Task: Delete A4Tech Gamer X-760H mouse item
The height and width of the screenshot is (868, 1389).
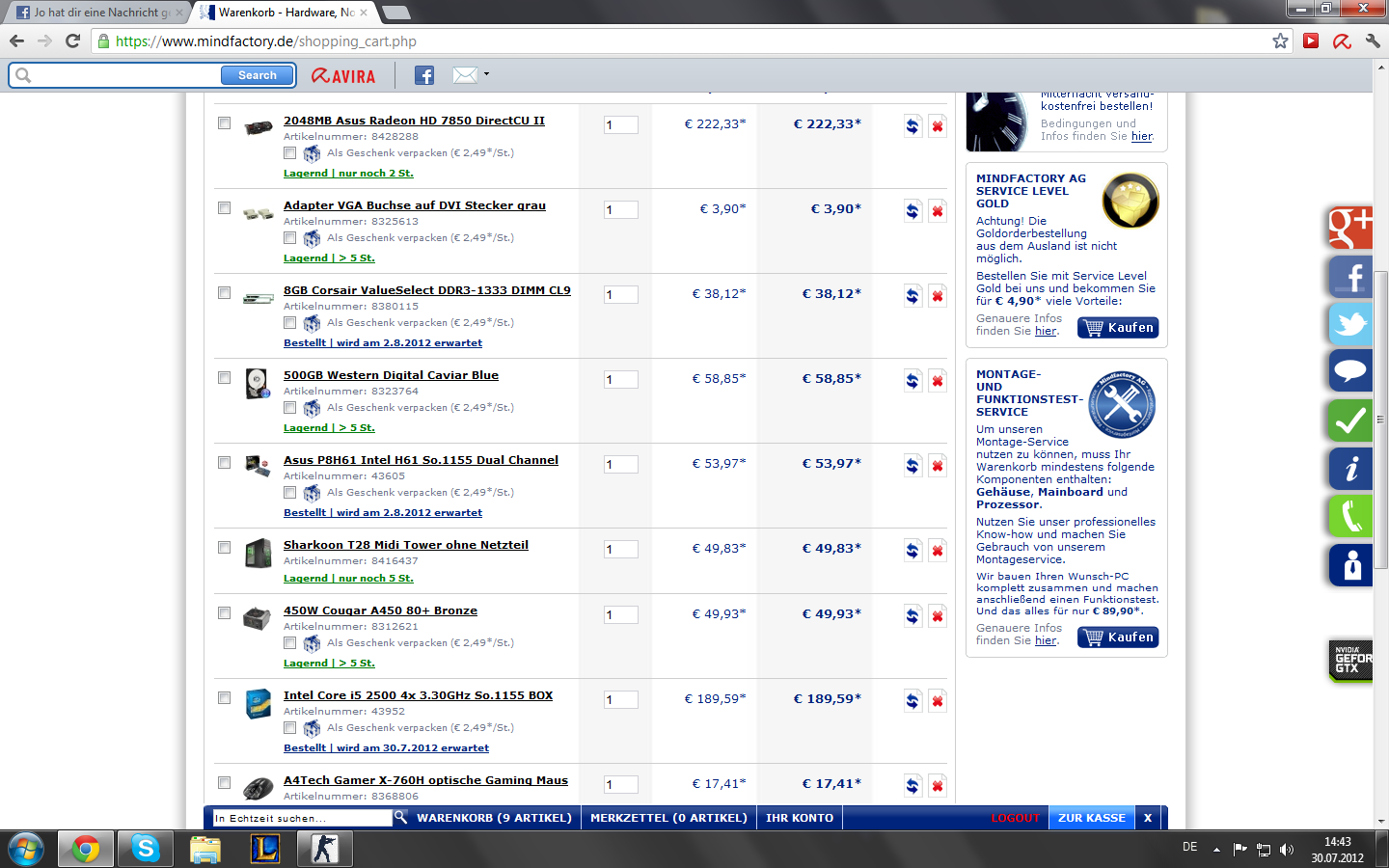Action: click(x=938, y=786)
